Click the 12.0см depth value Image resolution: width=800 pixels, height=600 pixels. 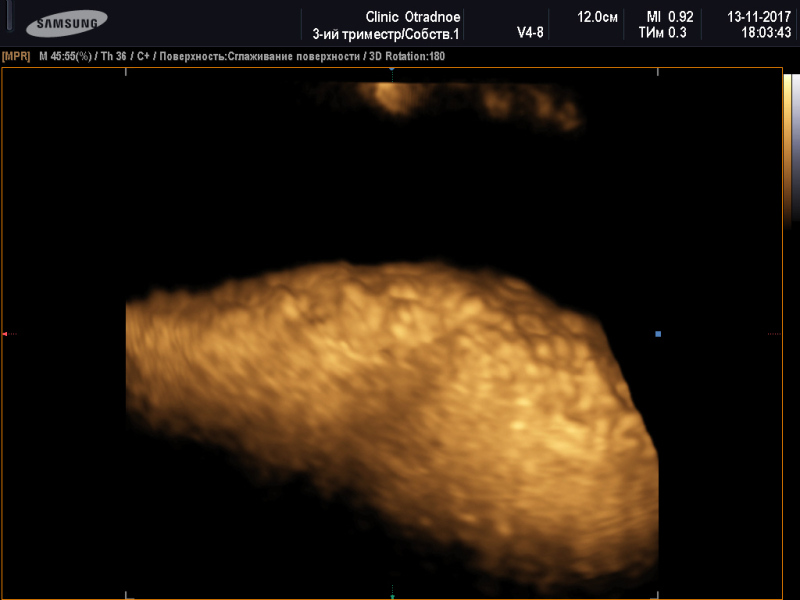[x=597, y=17]
